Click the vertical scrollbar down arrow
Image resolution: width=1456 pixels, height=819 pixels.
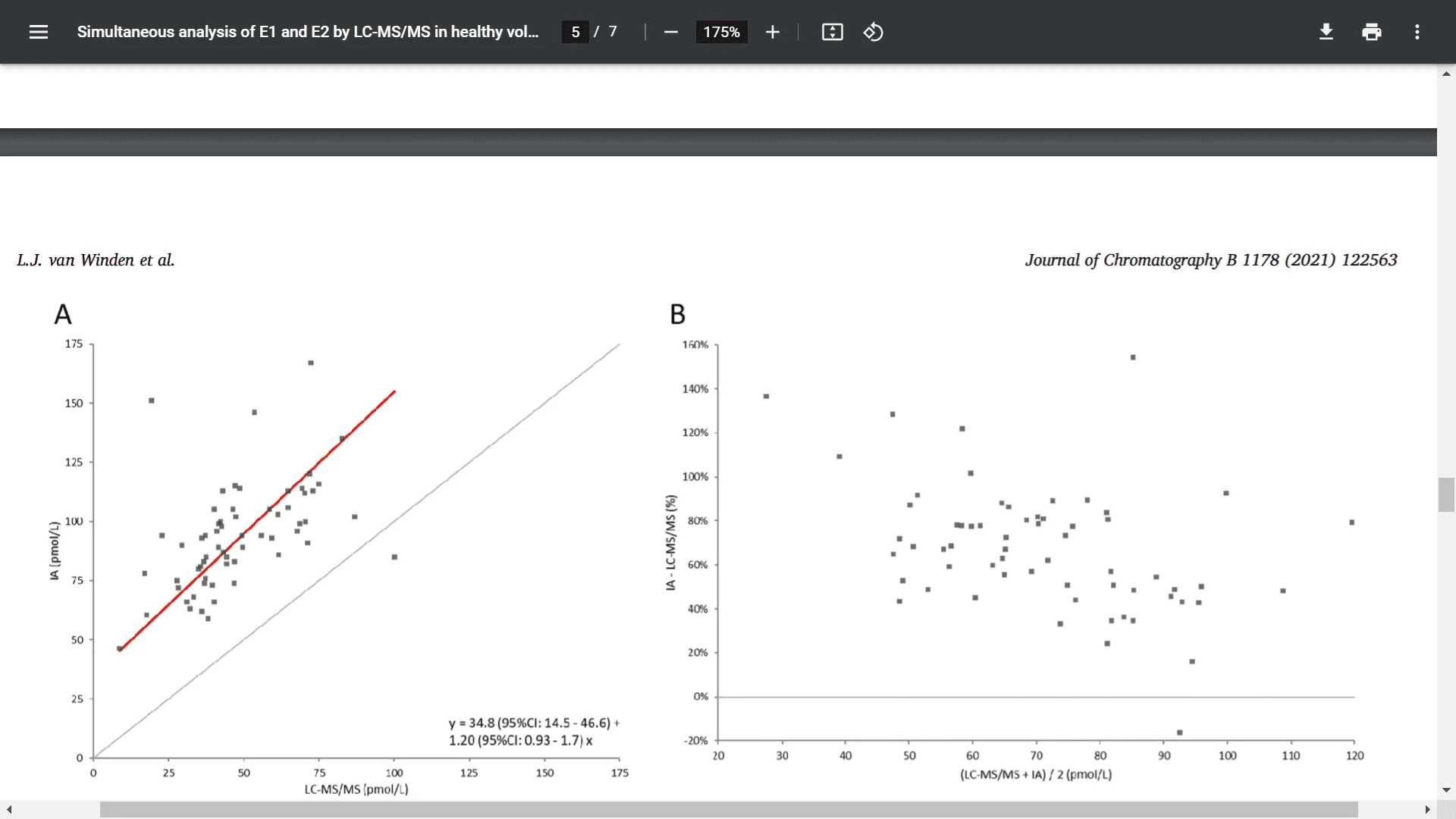(x=1446, y=789)
